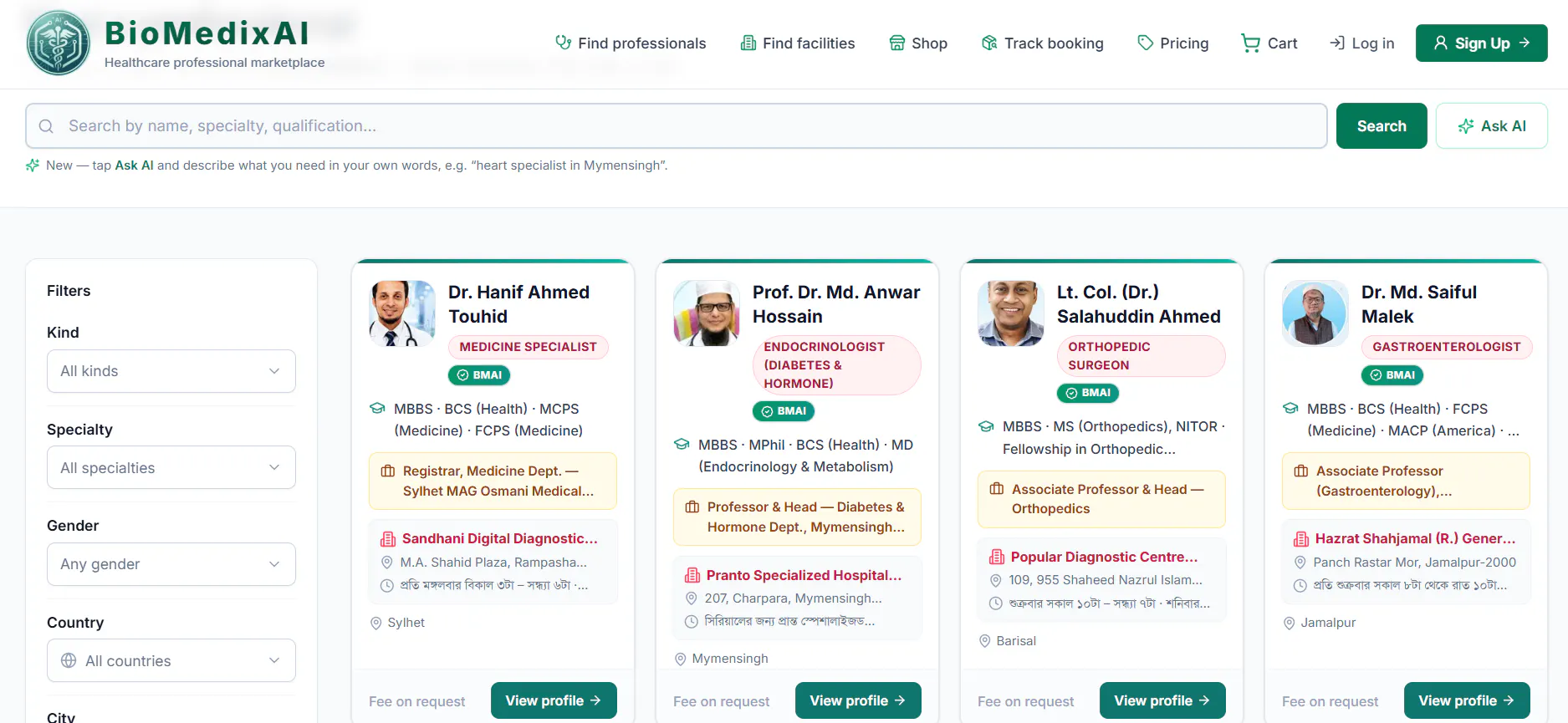The width and height of the screenshot is (1568, 723).
Task: Click the Ask AI link in the hint text
Action: point(134,165)
